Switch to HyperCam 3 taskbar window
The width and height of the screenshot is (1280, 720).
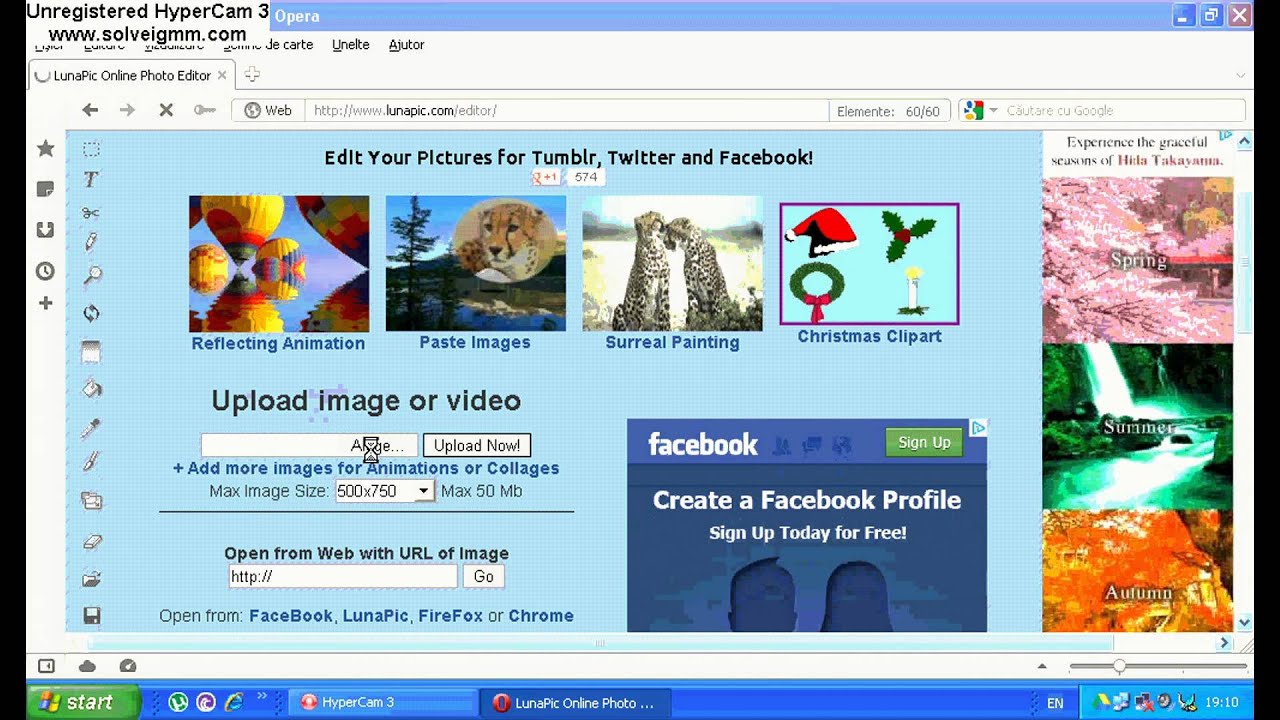[x=381, y=702]
